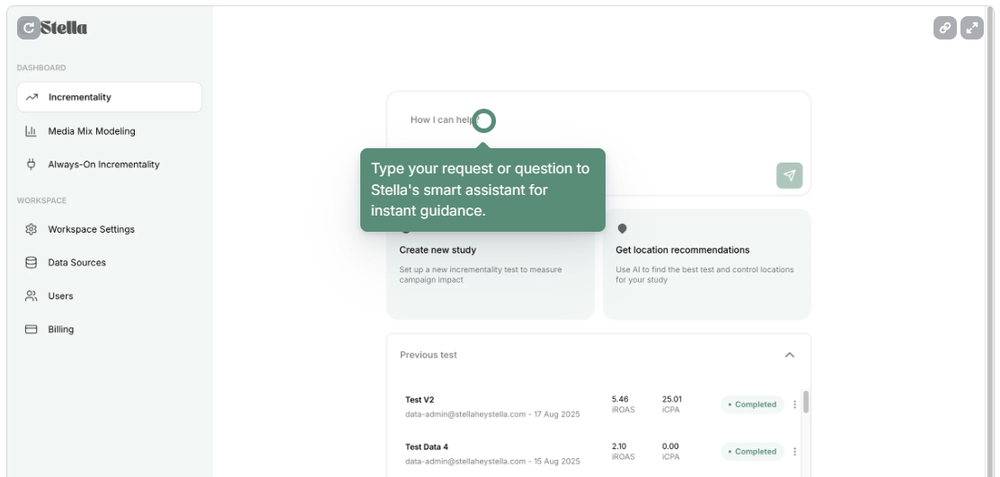Open the Incrementality dashboard item
1000x477 pixels.
(x=109, y=97)
